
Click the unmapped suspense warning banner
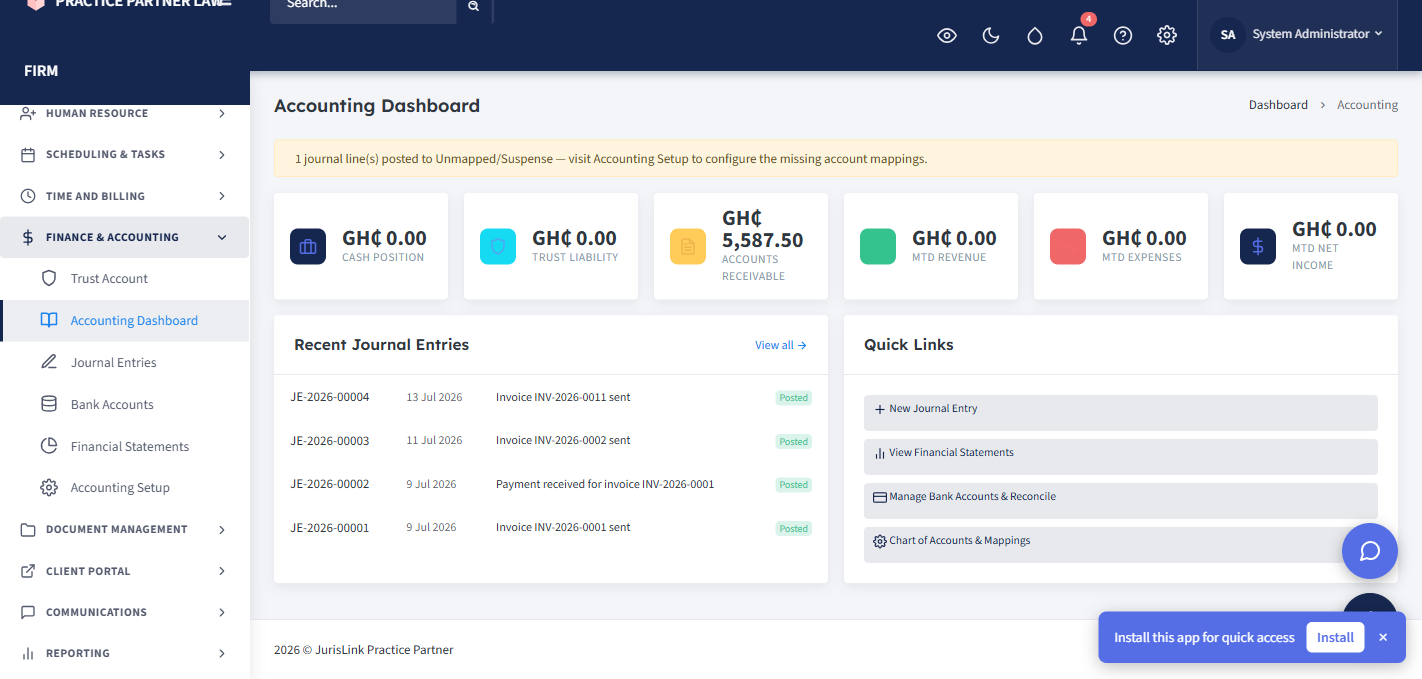coord(835,158)
